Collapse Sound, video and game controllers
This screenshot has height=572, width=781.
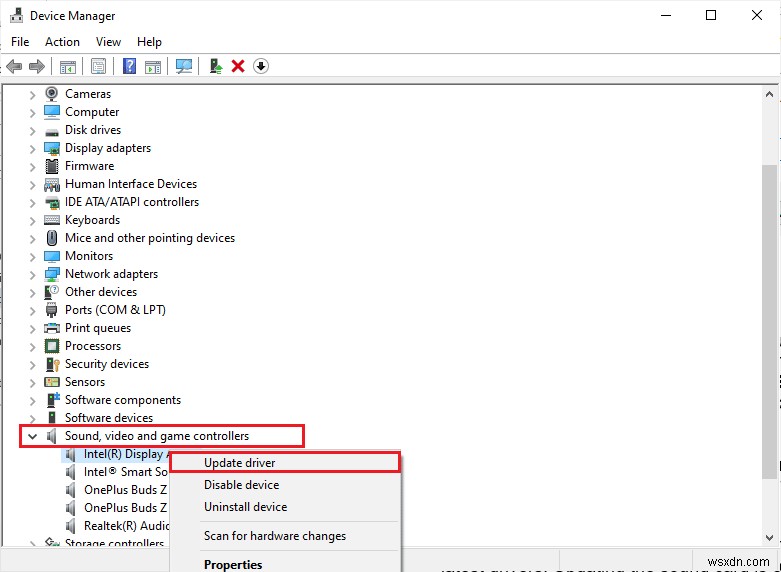pyautogui.click(x=32, y=436)
